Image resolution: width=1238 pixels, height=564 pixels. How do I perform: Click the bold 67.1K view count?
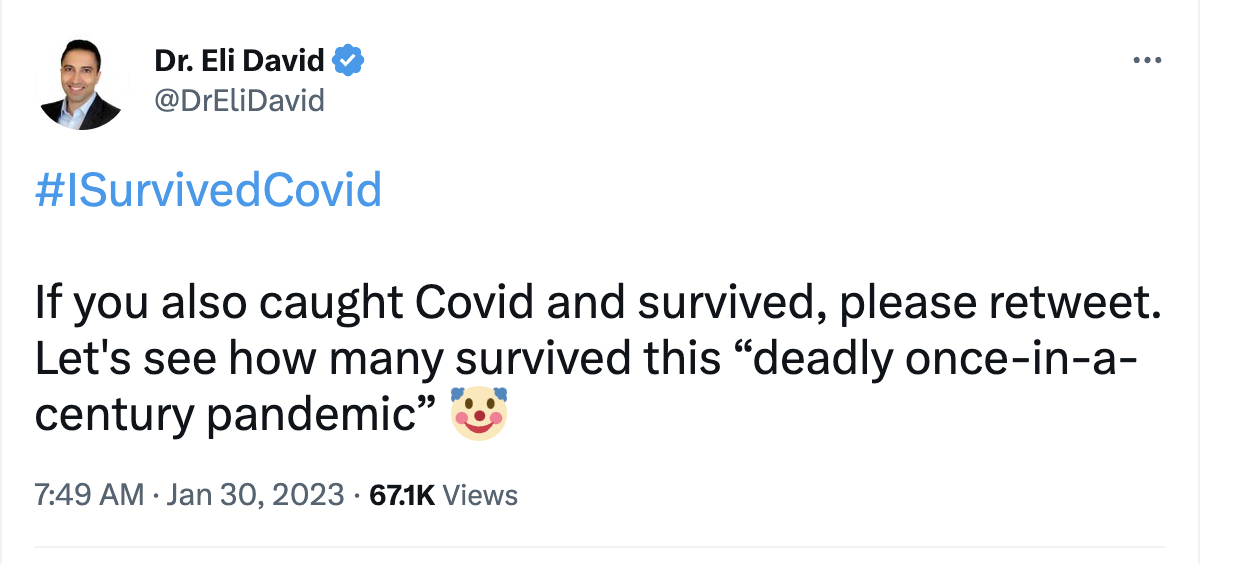[x=402, y=494]
